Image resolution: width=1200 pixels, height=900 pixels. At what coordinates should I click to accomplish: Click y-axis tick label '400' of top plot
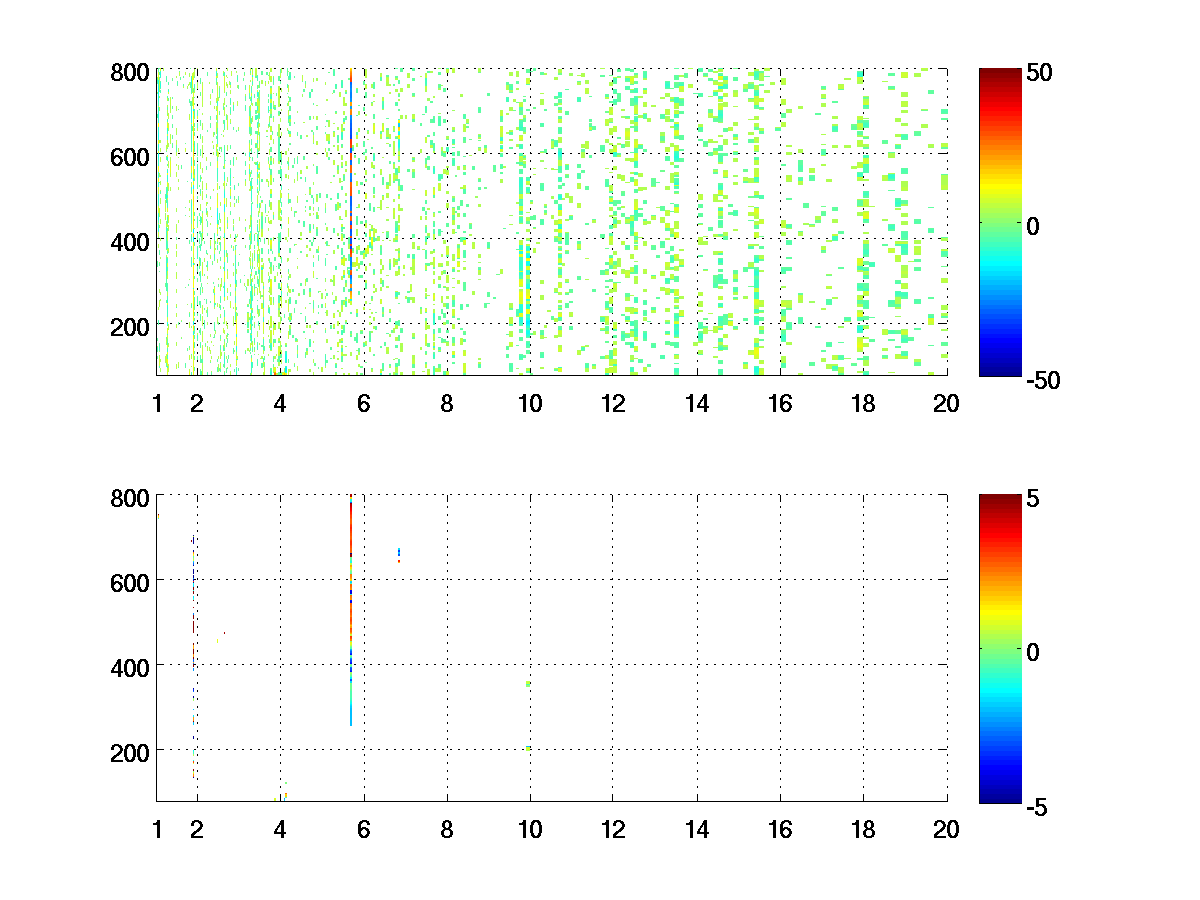130,241
